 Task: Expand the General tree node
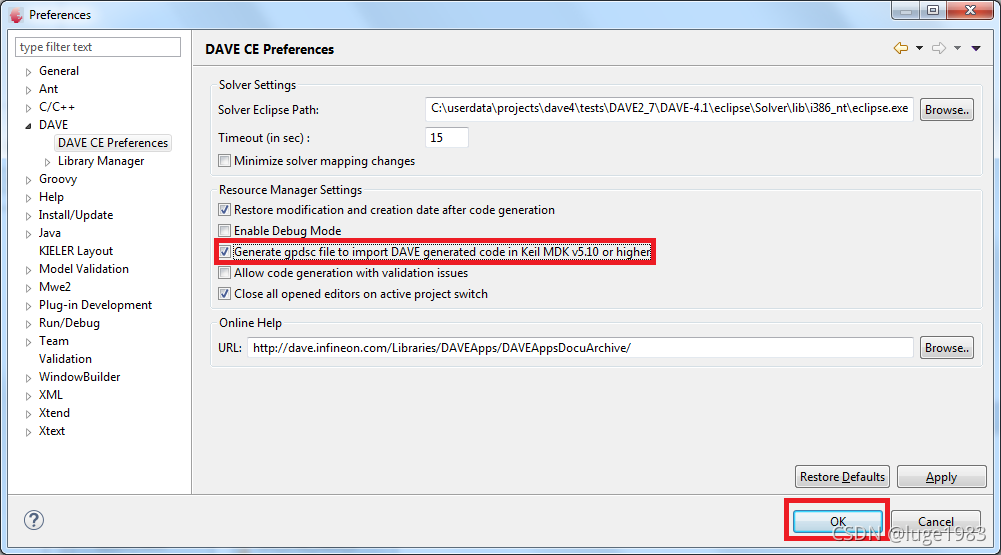(28, 72)
